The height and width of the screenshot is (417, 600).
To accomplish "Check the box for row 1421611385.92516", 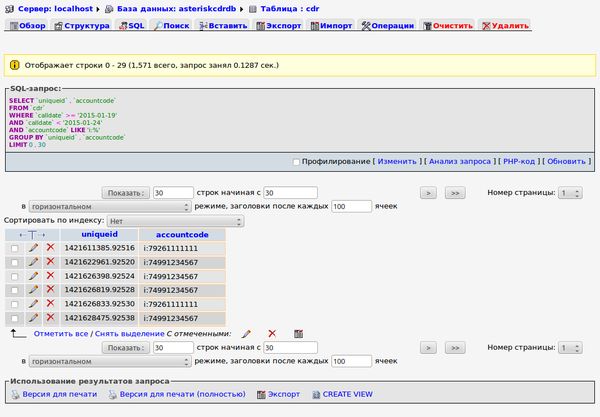I will [14, 248].
